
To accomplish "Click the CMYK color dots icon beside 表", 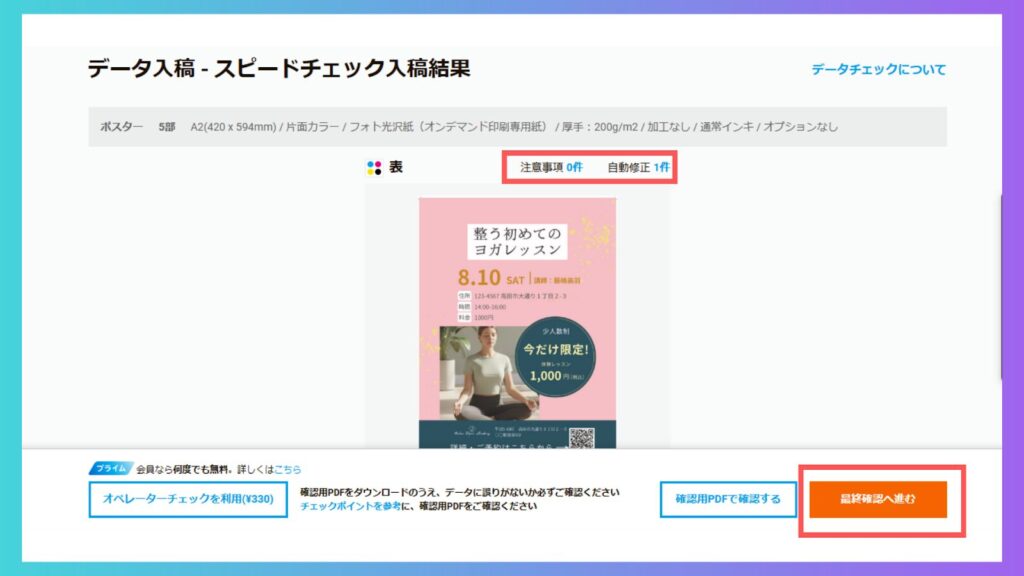I will tap(374, 168).
